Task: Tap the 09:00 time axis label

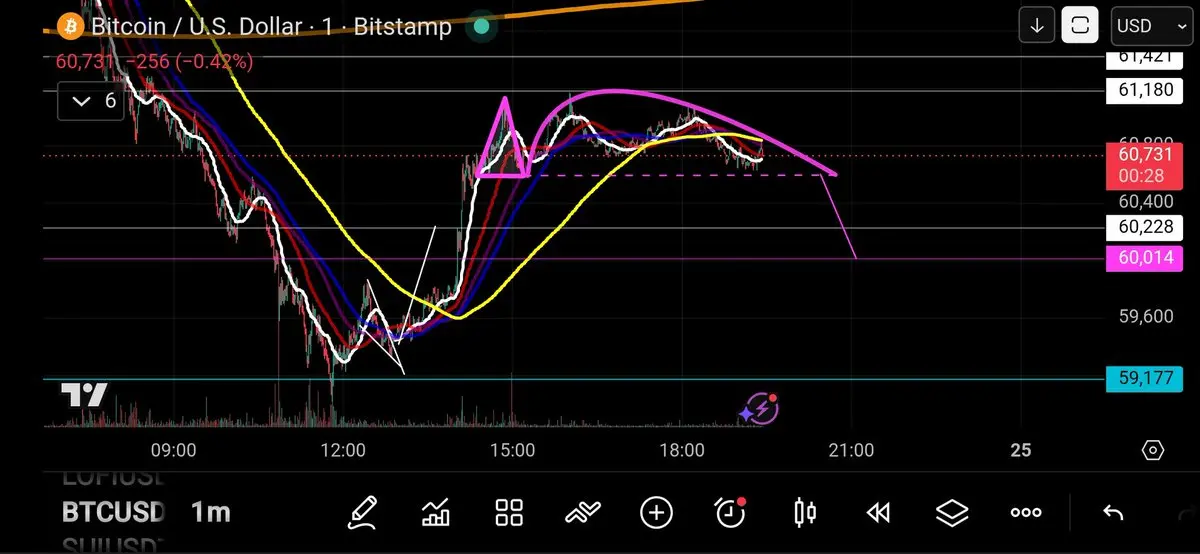Action: [174, 450]
